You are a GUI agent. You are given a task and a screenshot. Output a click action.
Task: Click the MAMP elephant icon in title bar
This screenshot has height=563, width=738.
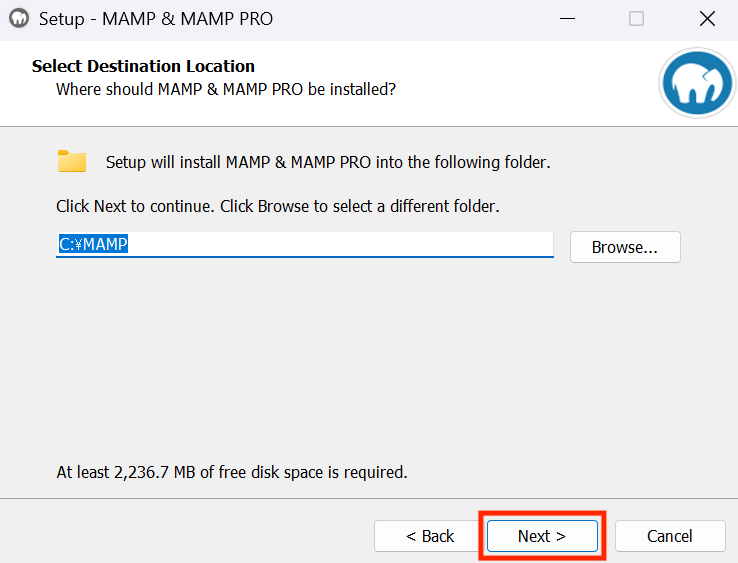[19, 19]
